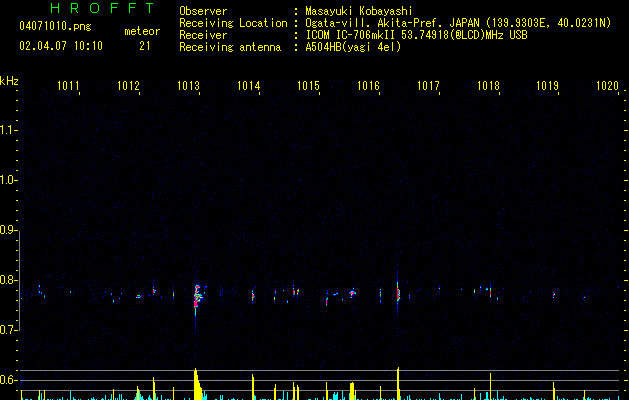
Task: Click the 'meteor' label
Action: click(x=142, y=31)
